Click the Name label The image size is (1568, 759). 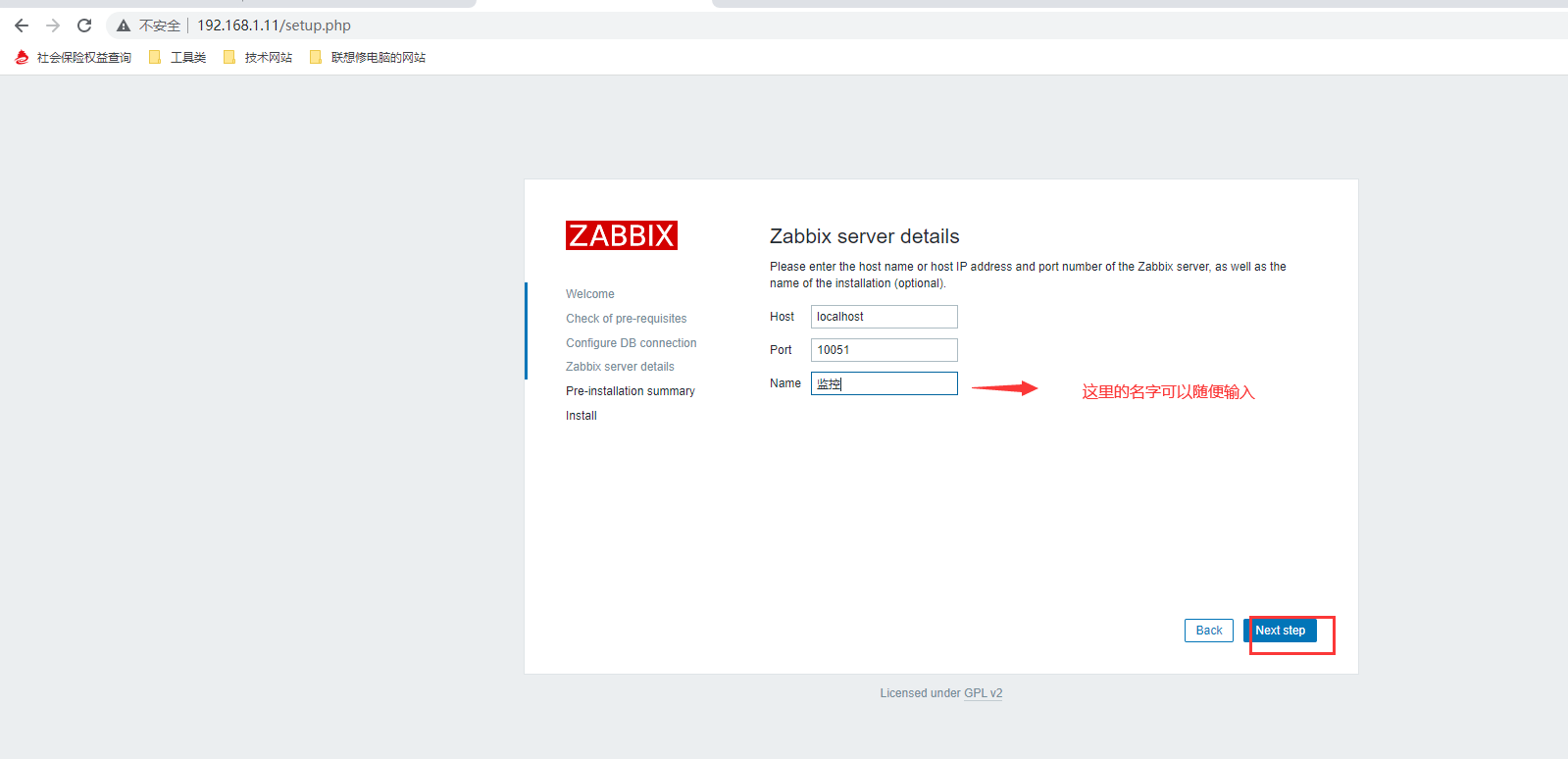point(785,383)
